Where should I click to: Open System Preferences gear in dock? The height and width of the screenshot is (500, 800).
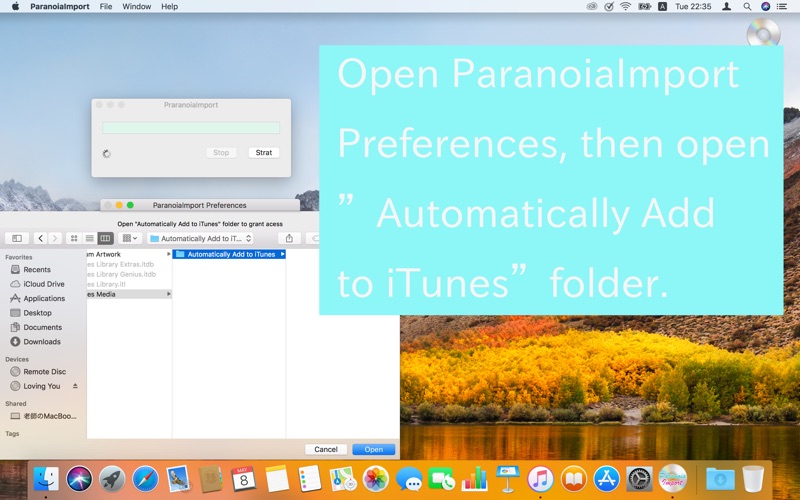pyautogui.click(x=639, y=480)
